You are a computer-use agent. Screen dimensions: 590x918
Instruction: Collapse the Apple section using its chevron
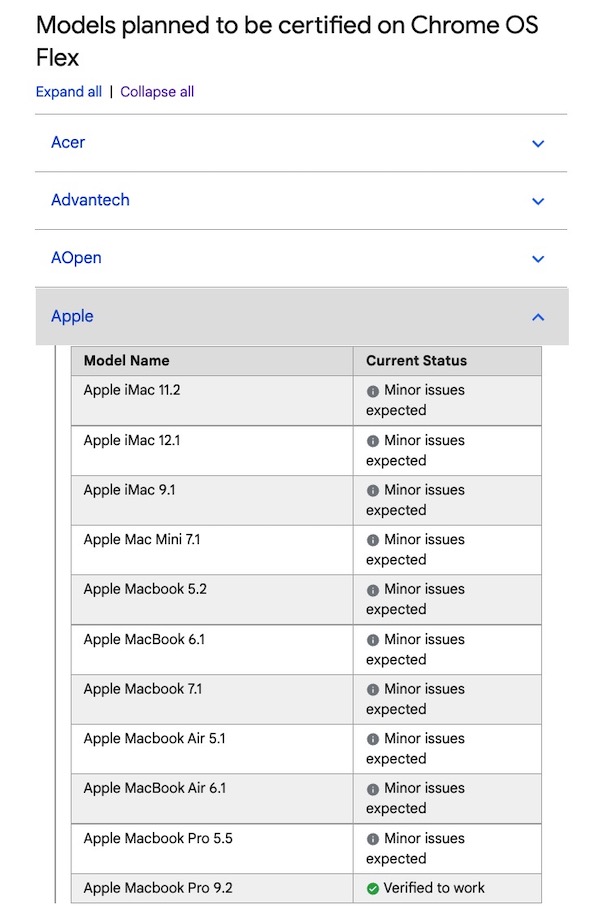[538, 316]
